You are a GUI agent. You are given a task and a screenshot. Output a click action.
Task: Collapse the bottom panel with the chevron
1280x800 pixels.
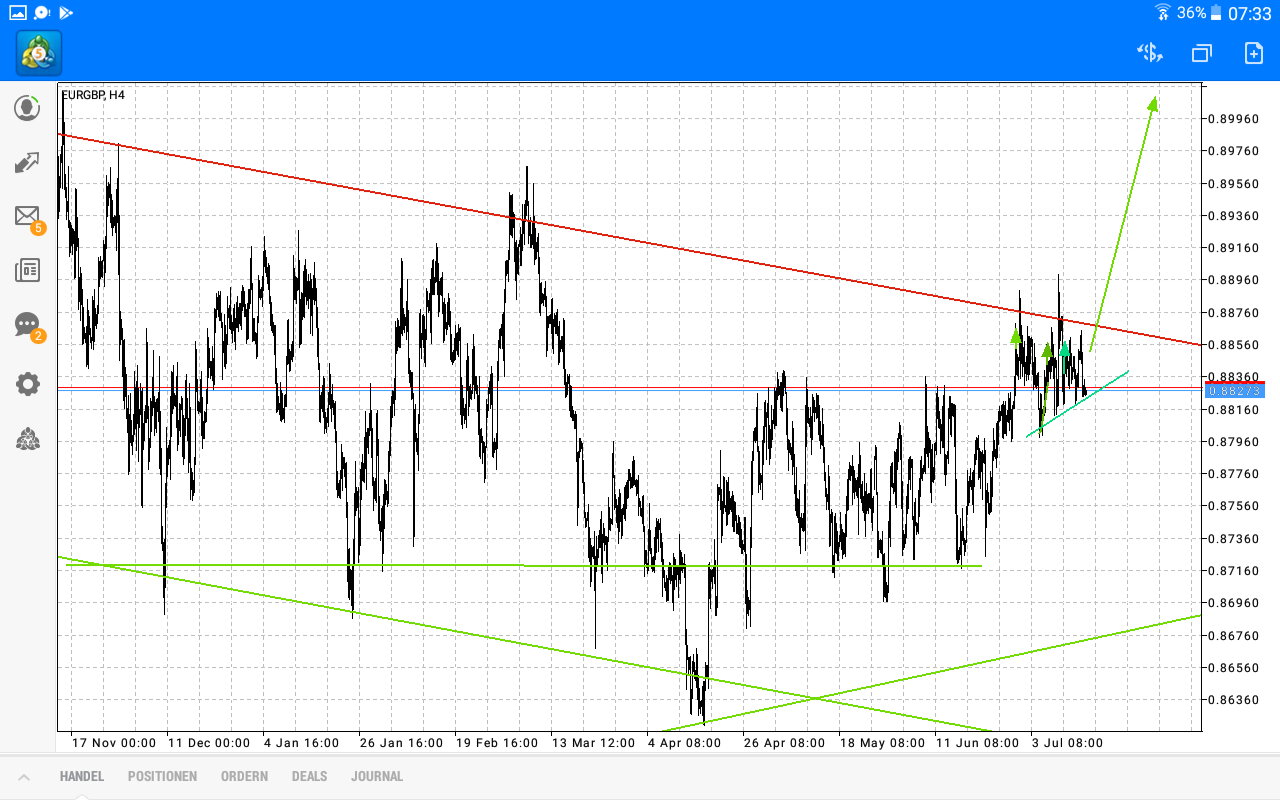pyautogui.click(x=22, y=776)
